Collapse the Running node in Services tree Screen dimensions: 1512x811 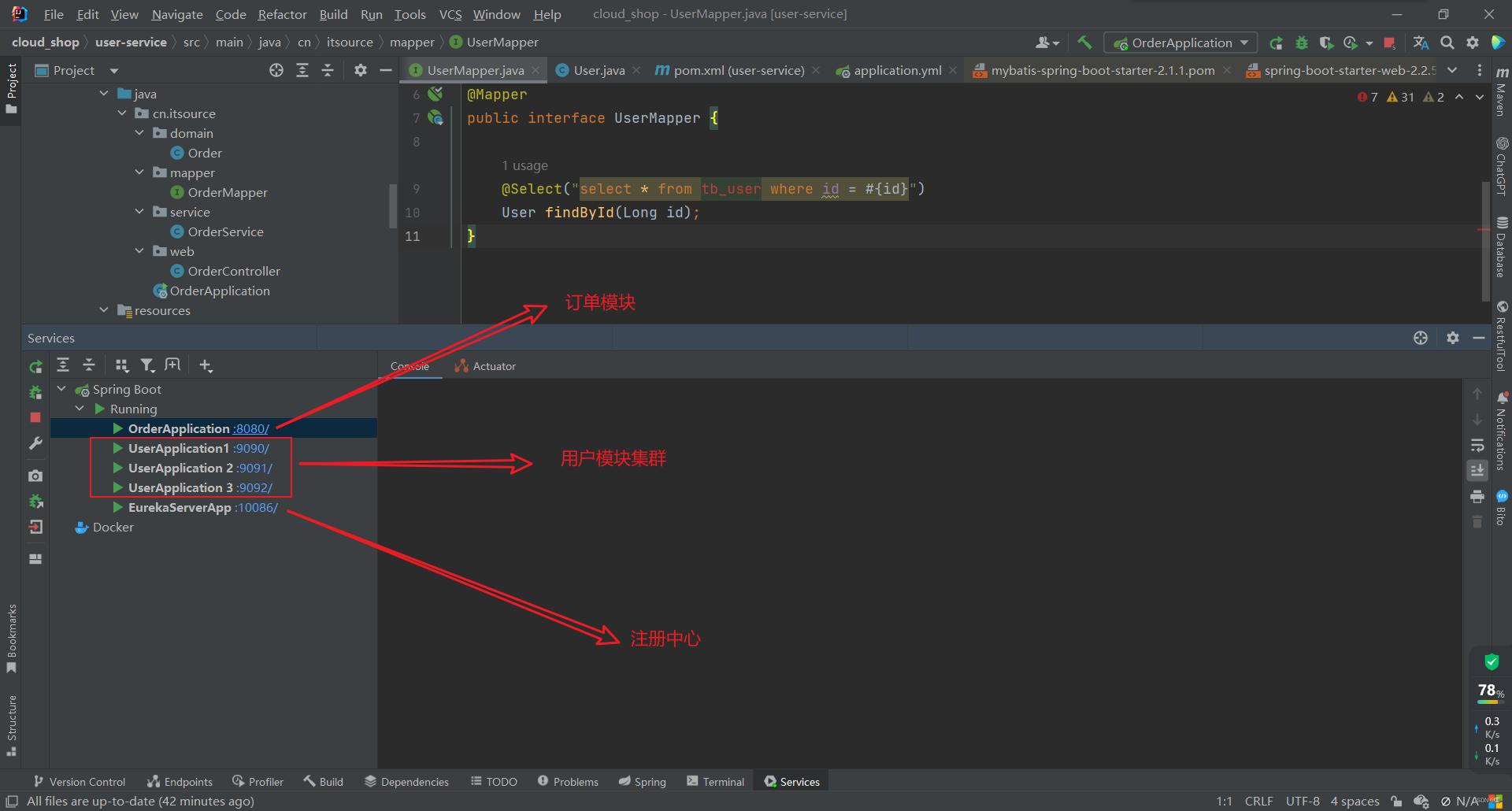(x=80, y=408)
